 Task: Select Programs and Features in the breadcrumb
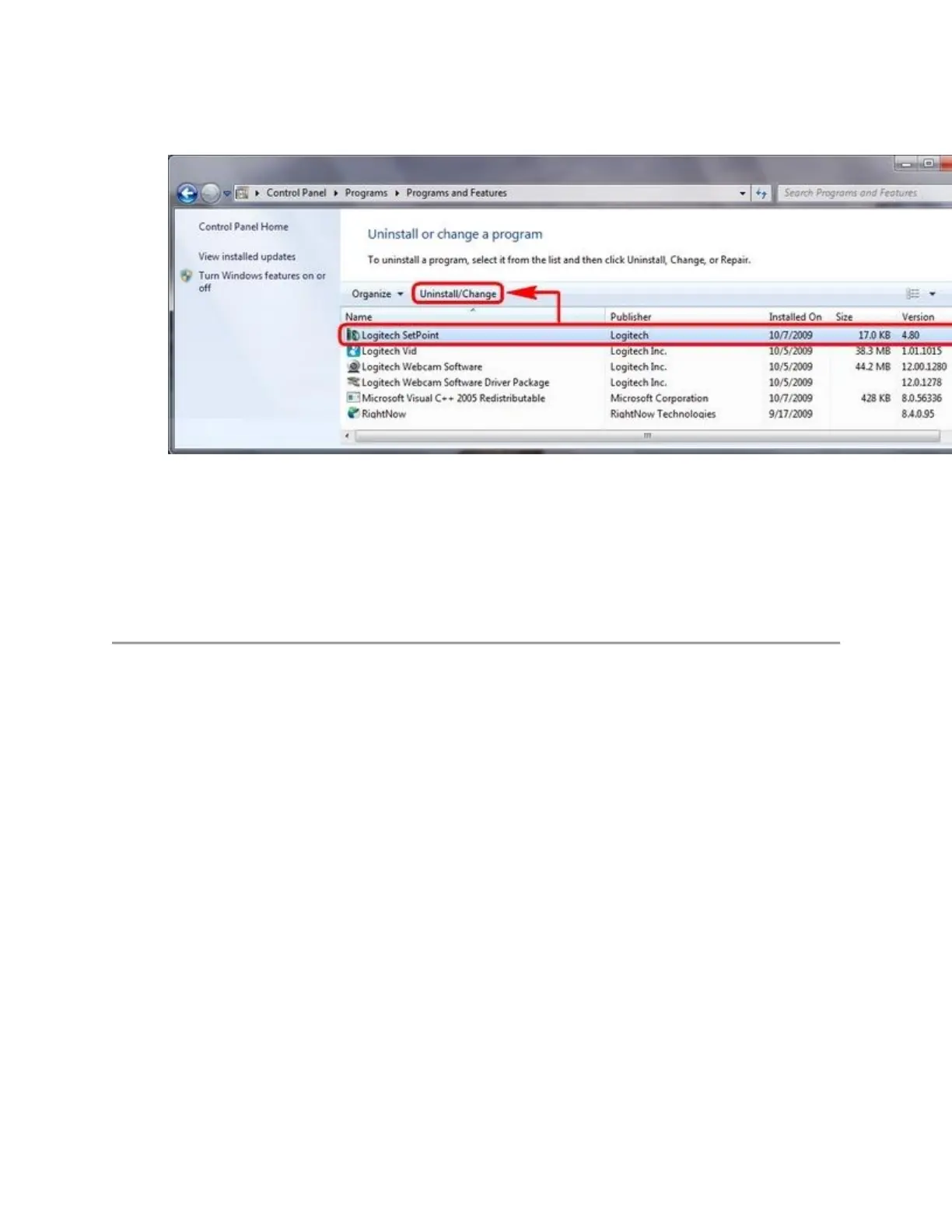click(x=457, y=193)
